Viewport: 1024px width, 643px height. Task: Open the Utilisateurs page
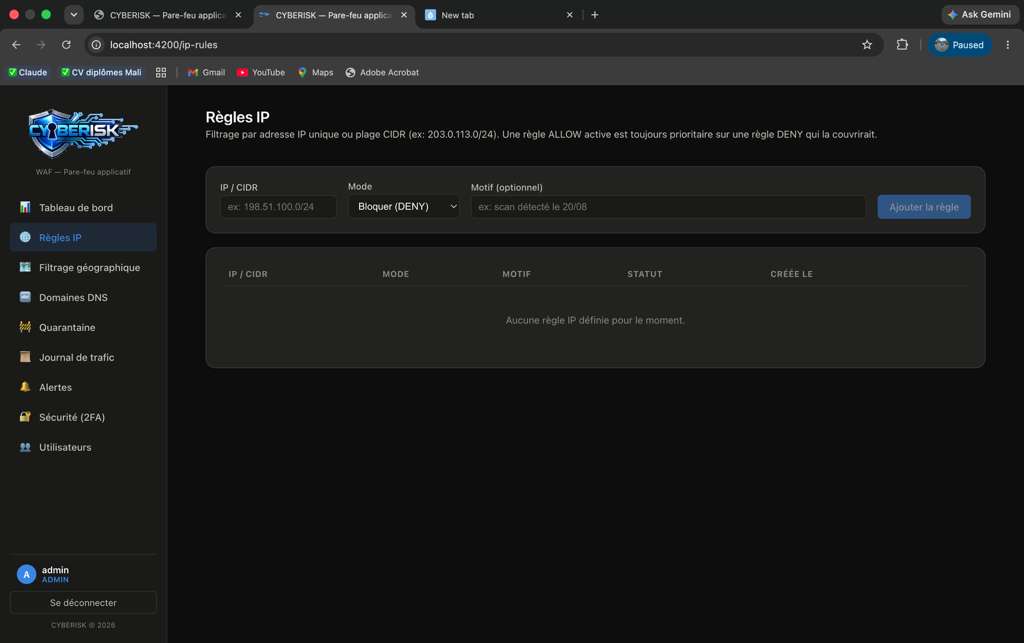[x=83, y=447]
